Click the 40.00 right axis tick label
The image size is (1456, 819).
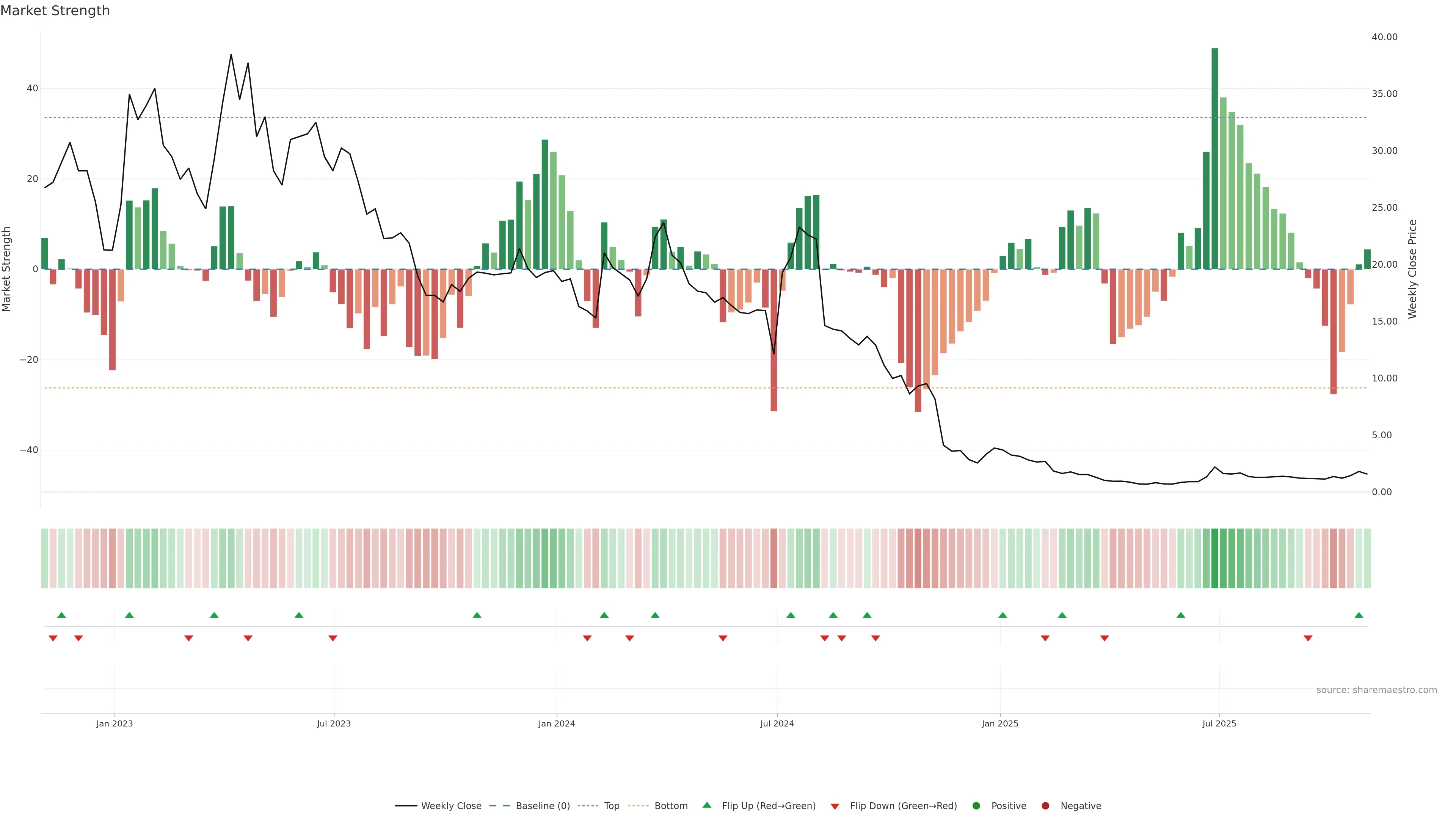click(1384, 37)
